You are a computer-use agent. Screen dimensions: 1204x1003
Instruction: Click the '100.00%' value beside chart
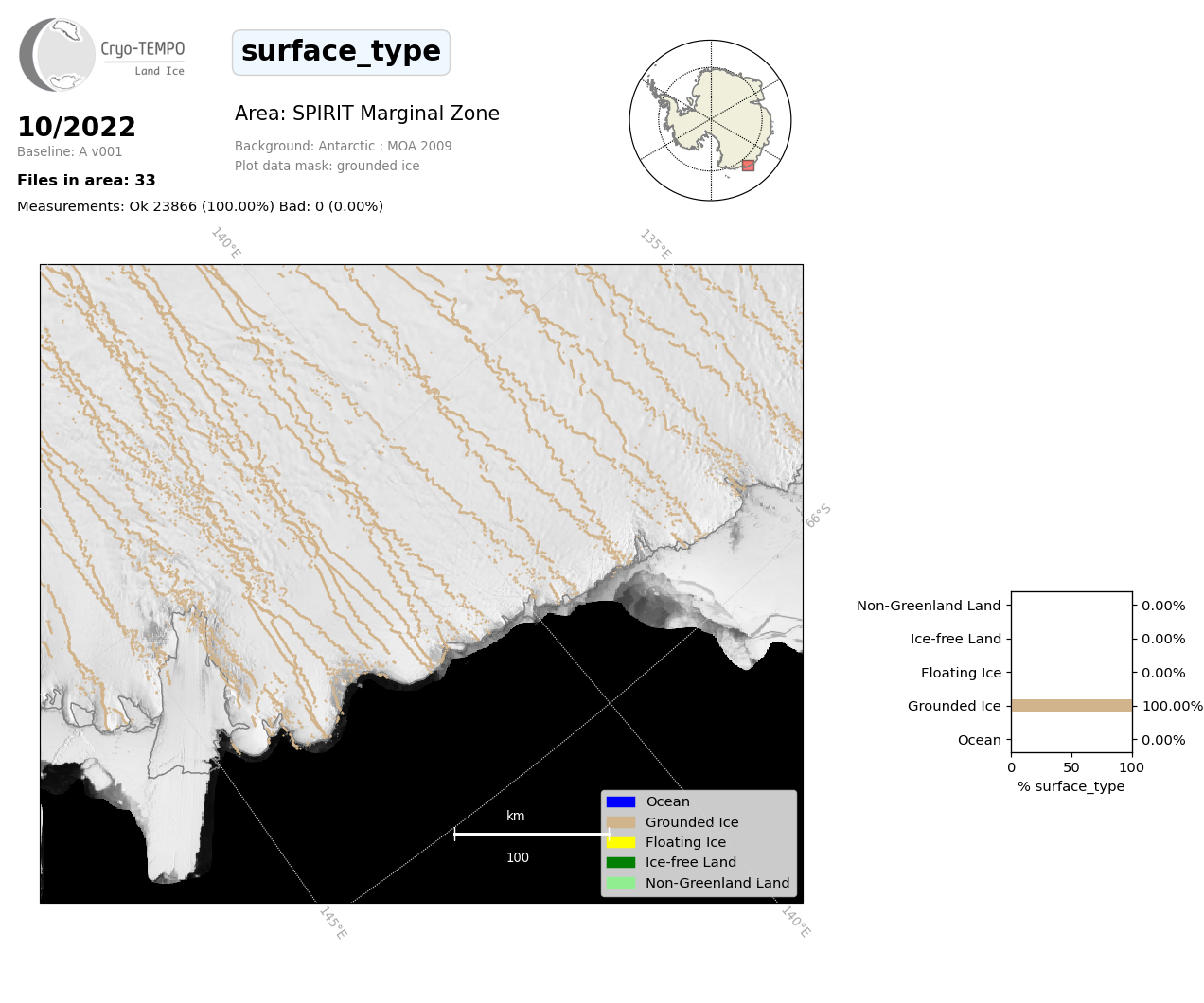(x=1173, y=706)
